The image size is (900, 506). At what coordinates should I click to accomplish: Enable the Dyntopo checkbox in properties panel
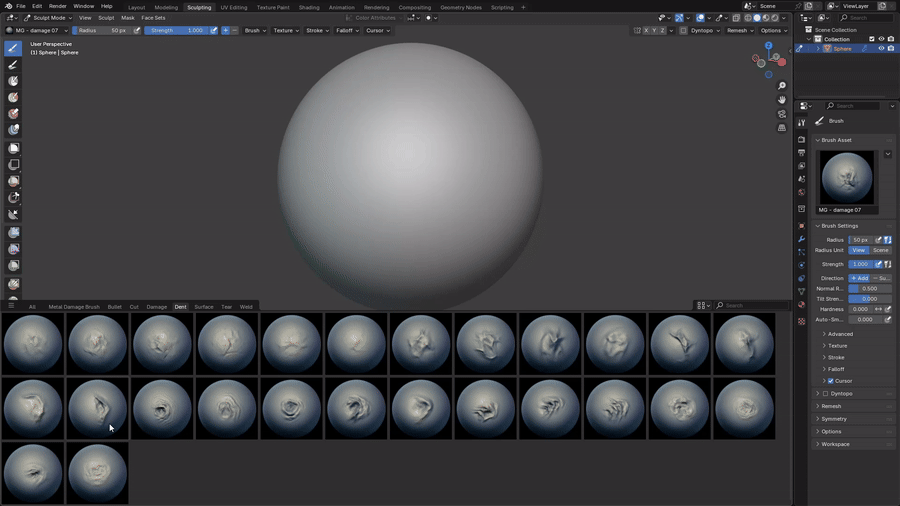pos(825,394)
